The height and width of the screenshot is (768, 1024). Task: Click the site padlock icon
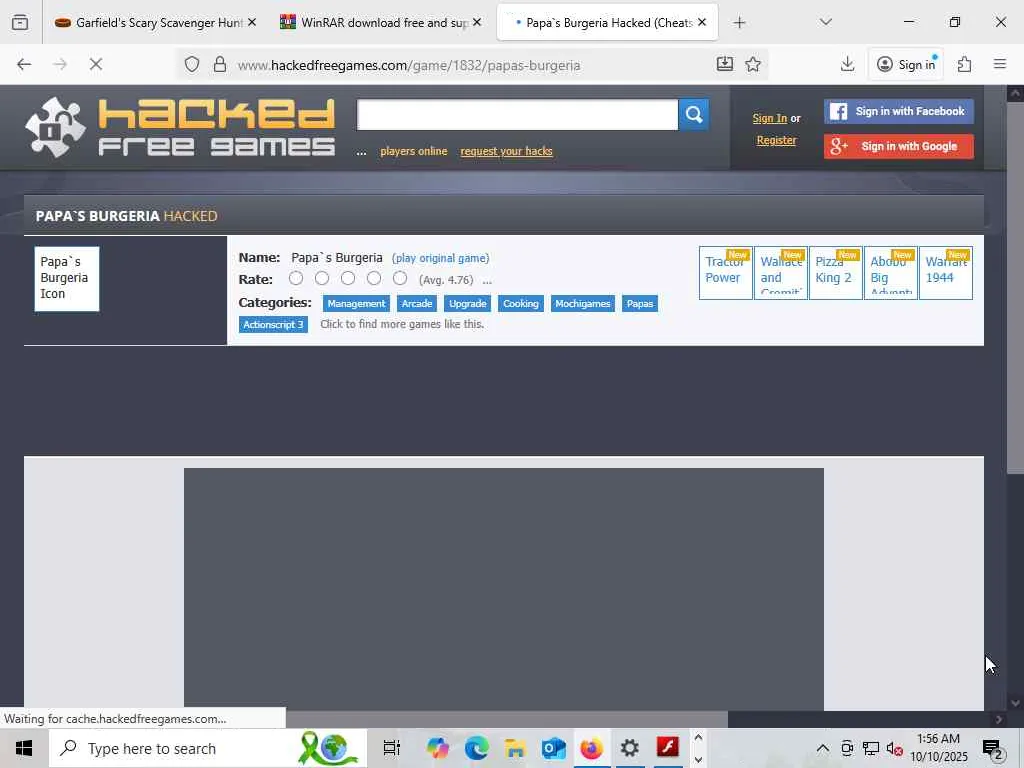pos(220,64)
